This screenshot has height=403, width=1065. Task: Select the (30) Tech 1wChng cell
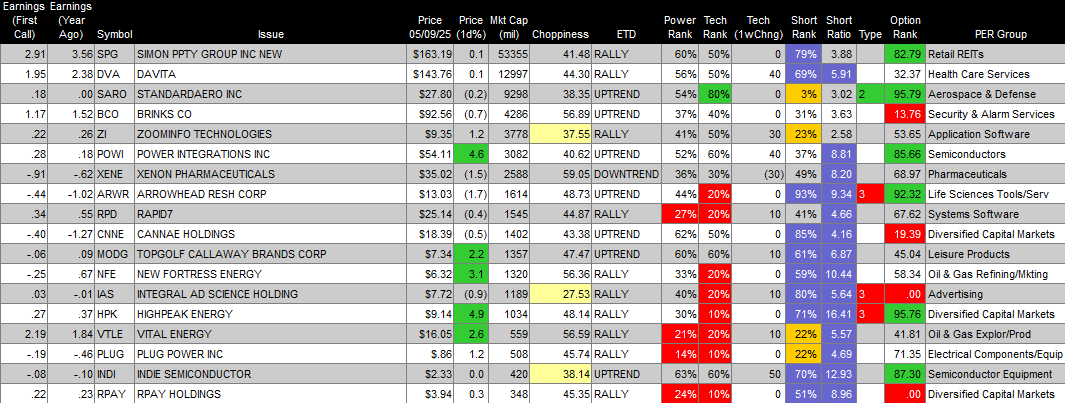758,174
